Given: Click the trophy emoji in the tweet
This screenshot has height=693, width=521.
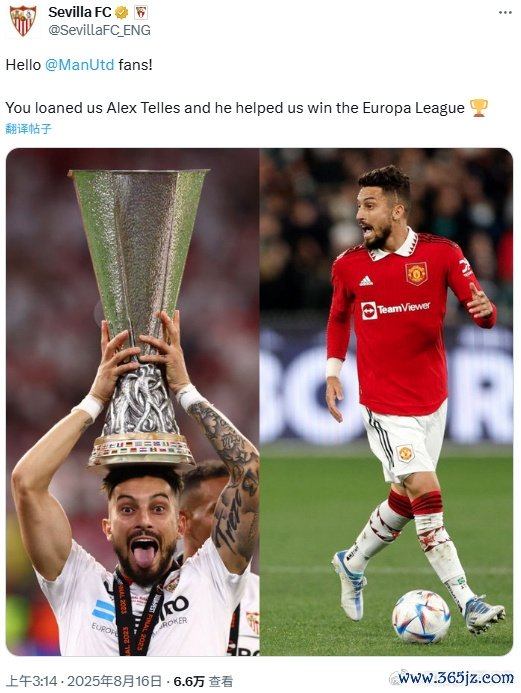Looking at the screenshot, I should point(479,108).
